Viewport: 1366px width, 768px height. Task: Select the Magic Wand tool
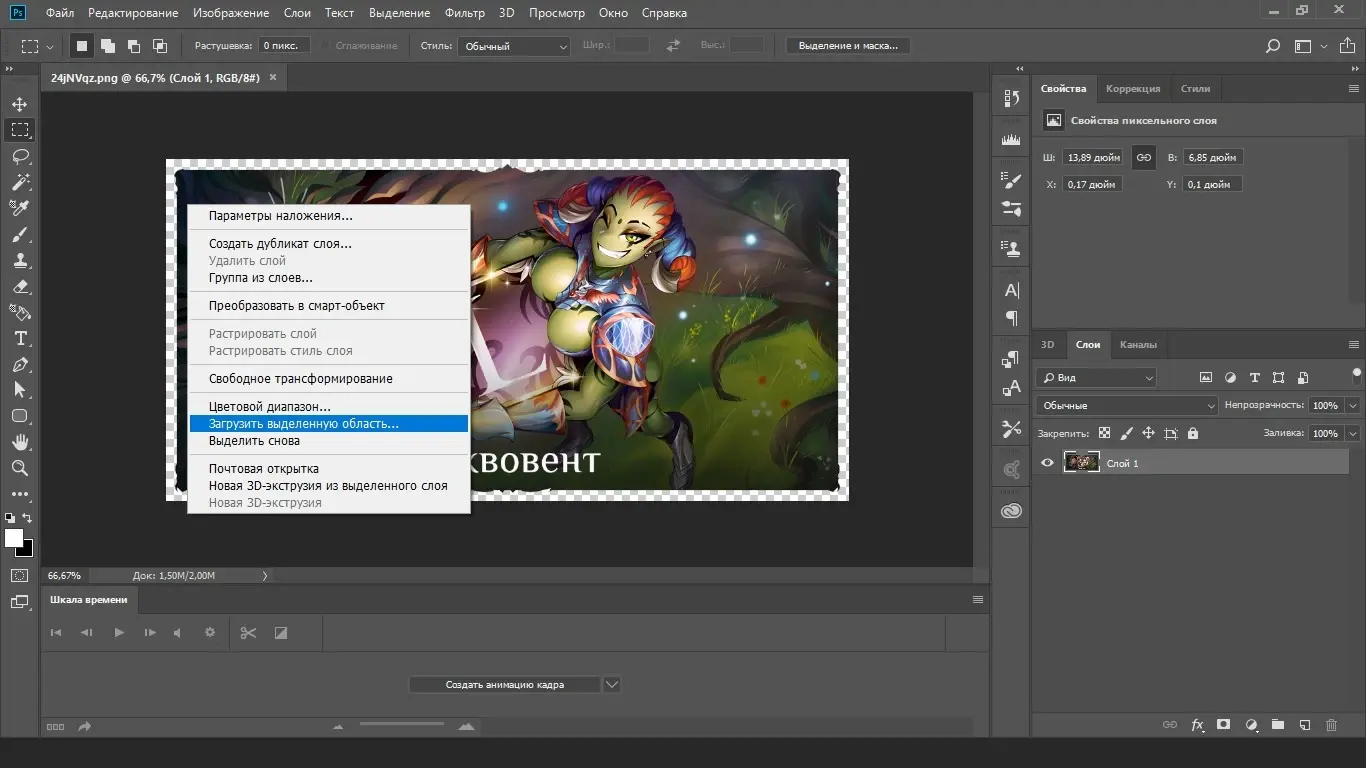click(20, 182)
